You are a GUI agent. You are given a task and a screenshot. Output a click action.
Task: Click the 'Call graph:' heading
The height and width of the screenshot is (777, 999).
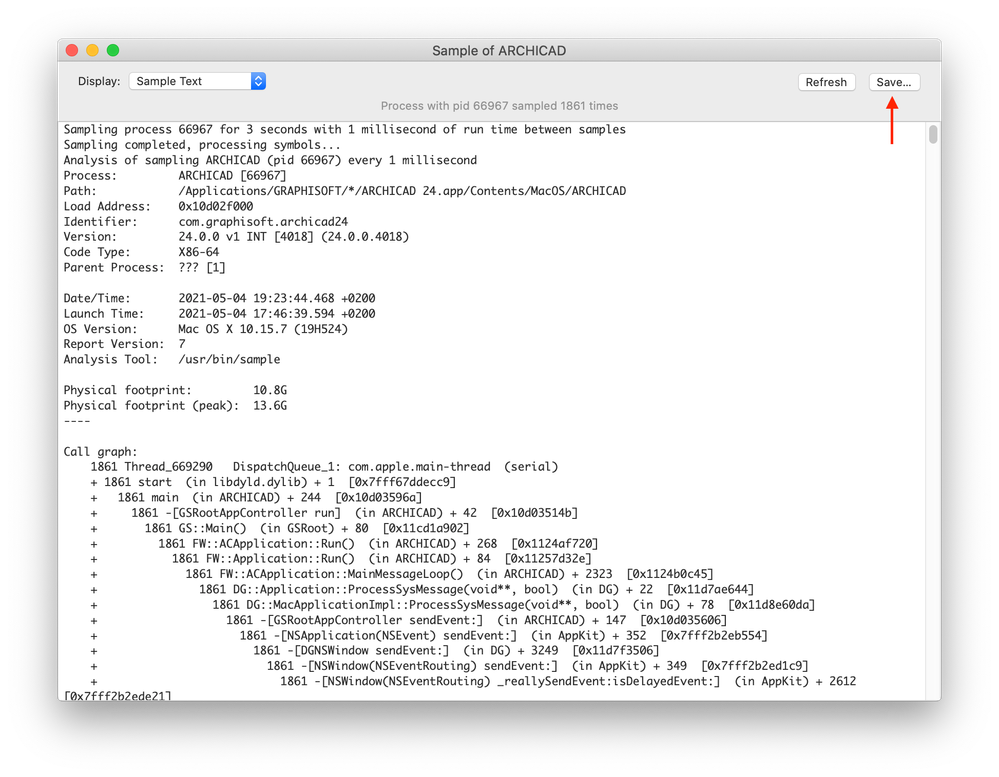pyautogui.click(x=100, y=452)
